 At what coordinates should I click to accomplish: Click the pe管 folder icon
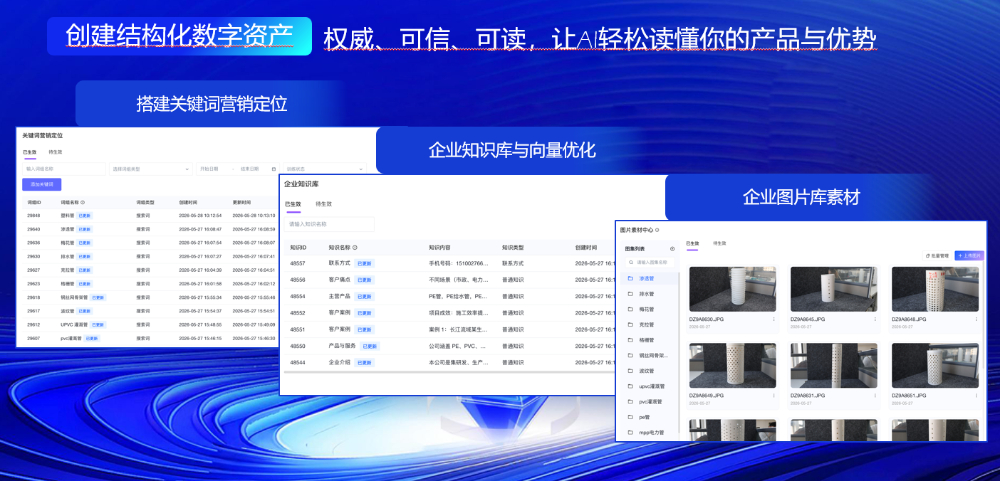click(630, 417)
